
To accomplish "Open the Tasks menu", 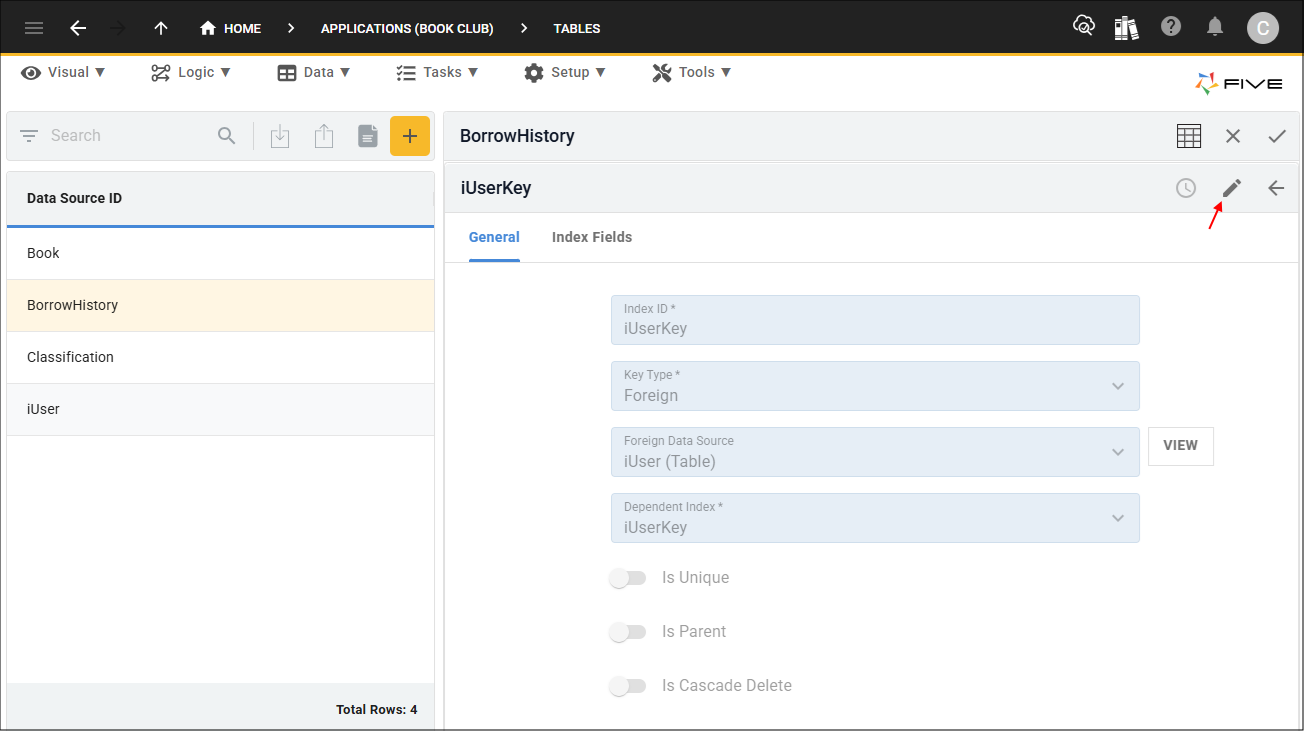I will click(x=437, y=72).
